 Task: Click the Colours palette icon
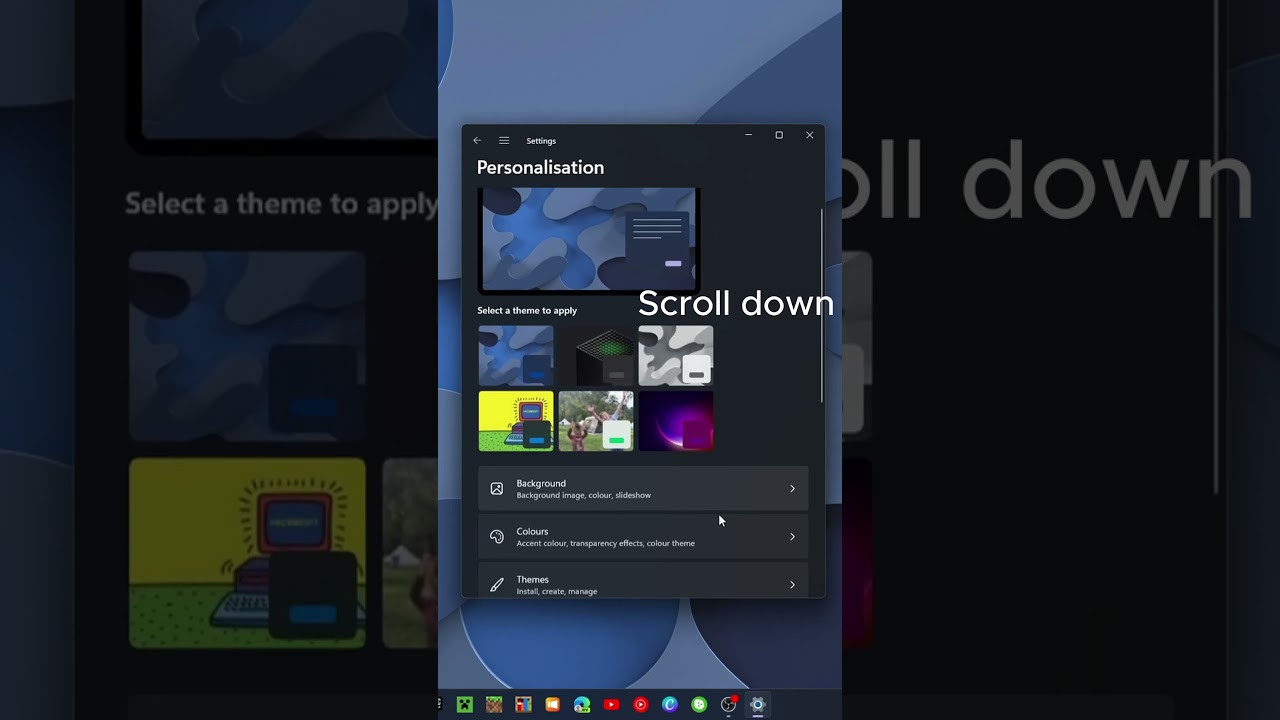click(497, 537)
